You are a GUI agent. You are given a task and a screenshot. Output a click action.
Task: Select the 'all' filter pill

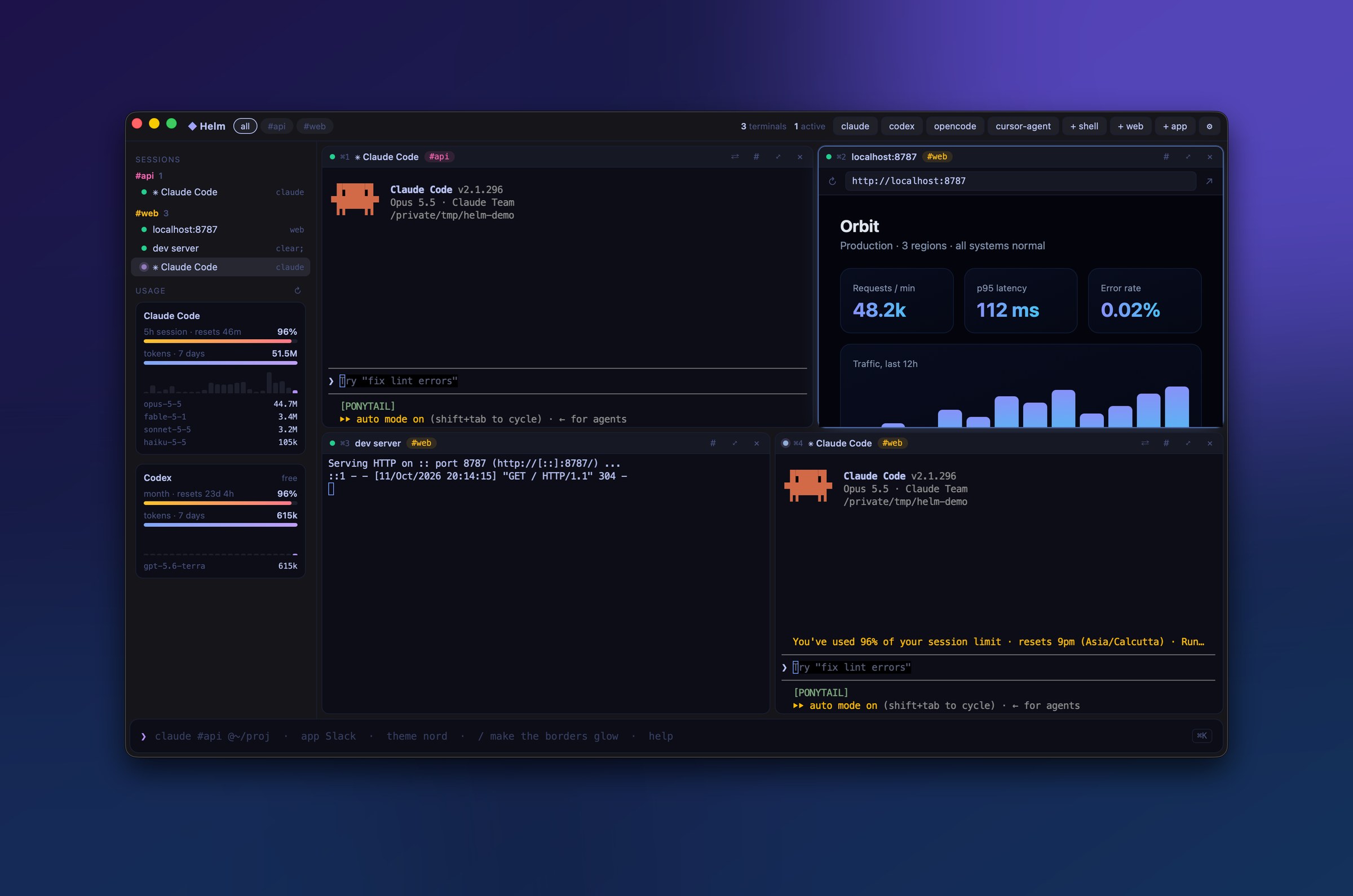pyautogui.click(x=245, y=126)
